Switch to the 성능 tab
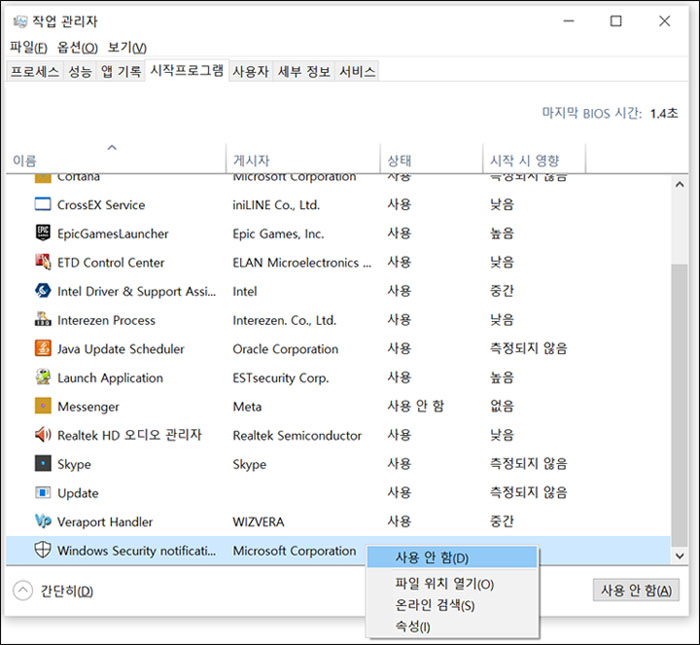The image size is (700, 645). coord(80,71)
